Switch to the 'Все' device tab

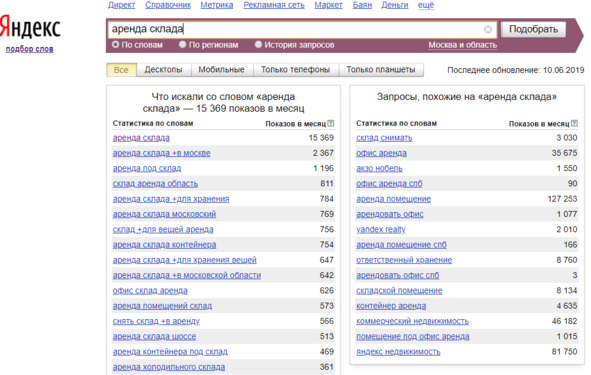pyautogui.click(x=121, y=70)
